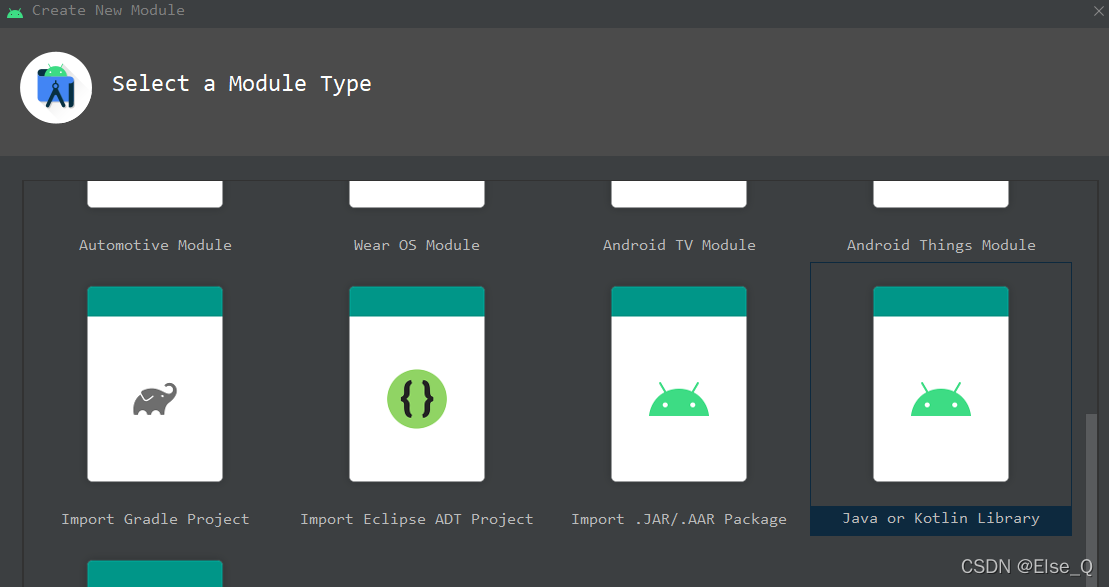Image resolution: width=1109 pixels, height=587 pixels.
Task: Pick the Android Things Module card thumbnail
Action: pos(941,194)
